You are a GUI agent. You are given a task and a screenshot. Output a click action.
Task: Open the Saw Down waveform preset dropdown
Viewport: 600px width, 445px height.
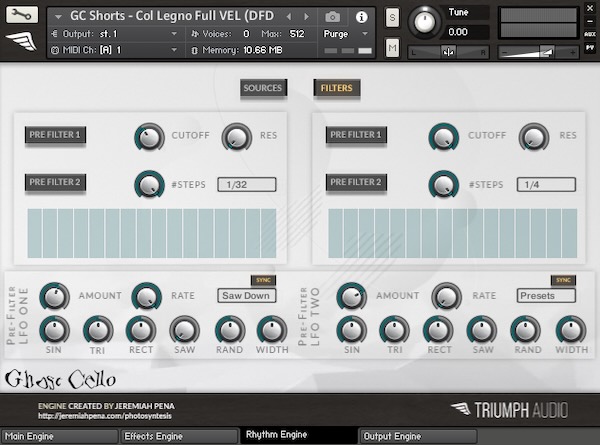click(247, 295)
